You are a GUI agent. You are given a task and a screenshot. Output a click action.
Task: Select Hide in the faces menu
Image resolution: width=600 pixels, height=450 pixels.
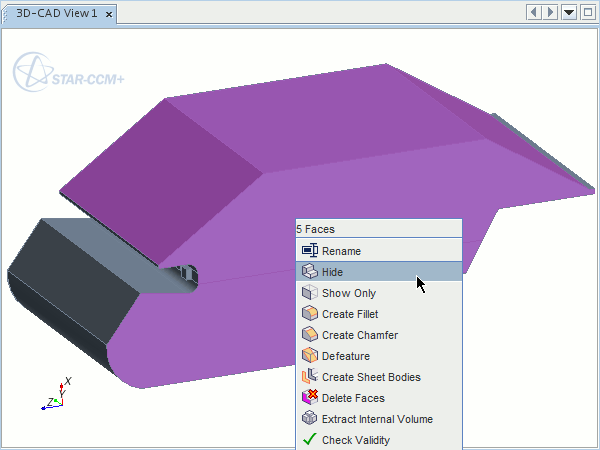379,272
